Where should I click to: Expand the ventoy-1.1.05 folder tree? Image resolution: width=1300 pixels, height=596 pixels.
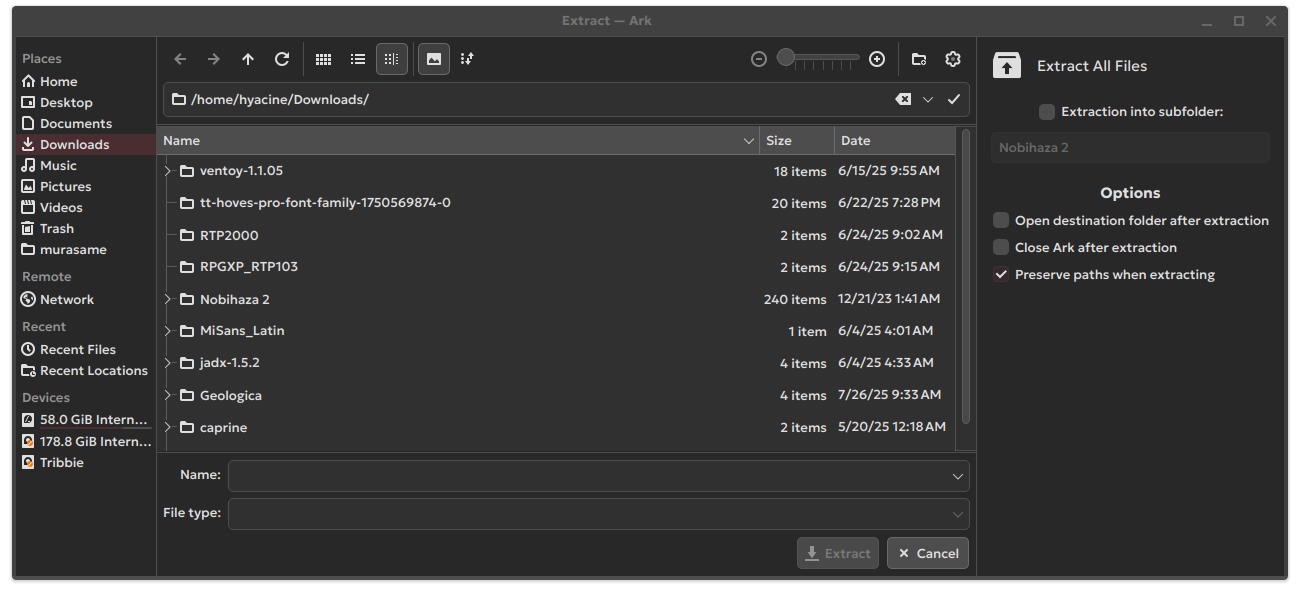click(x=168, y=171)
